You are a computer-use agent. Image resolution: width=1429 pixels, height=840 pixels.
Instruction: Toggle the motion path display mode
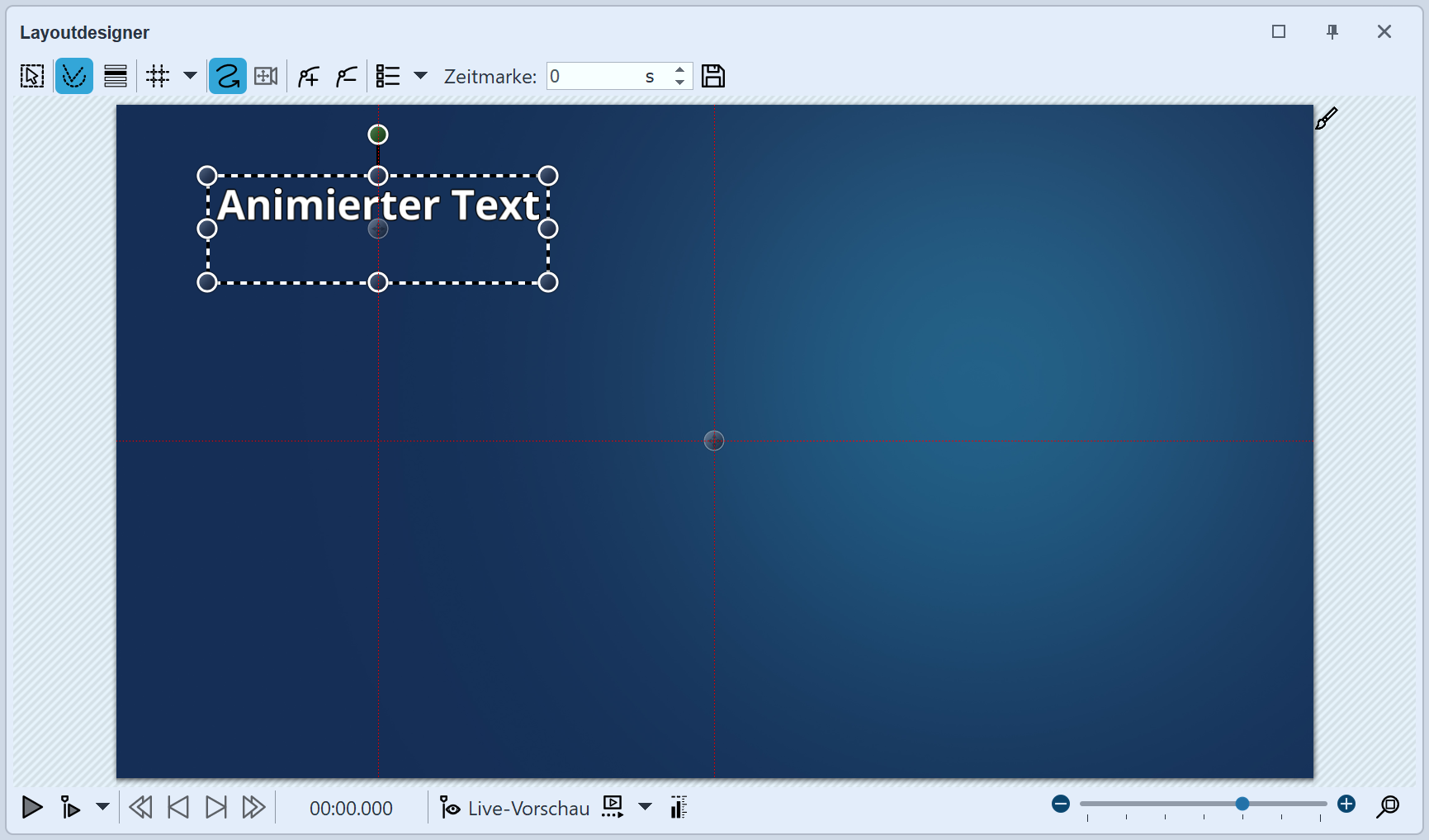(x=73, y=75)
